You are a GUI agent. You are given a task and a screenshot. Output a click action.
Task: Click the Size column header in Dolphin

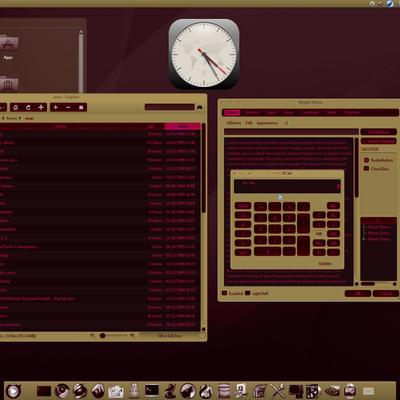[151, 126]
